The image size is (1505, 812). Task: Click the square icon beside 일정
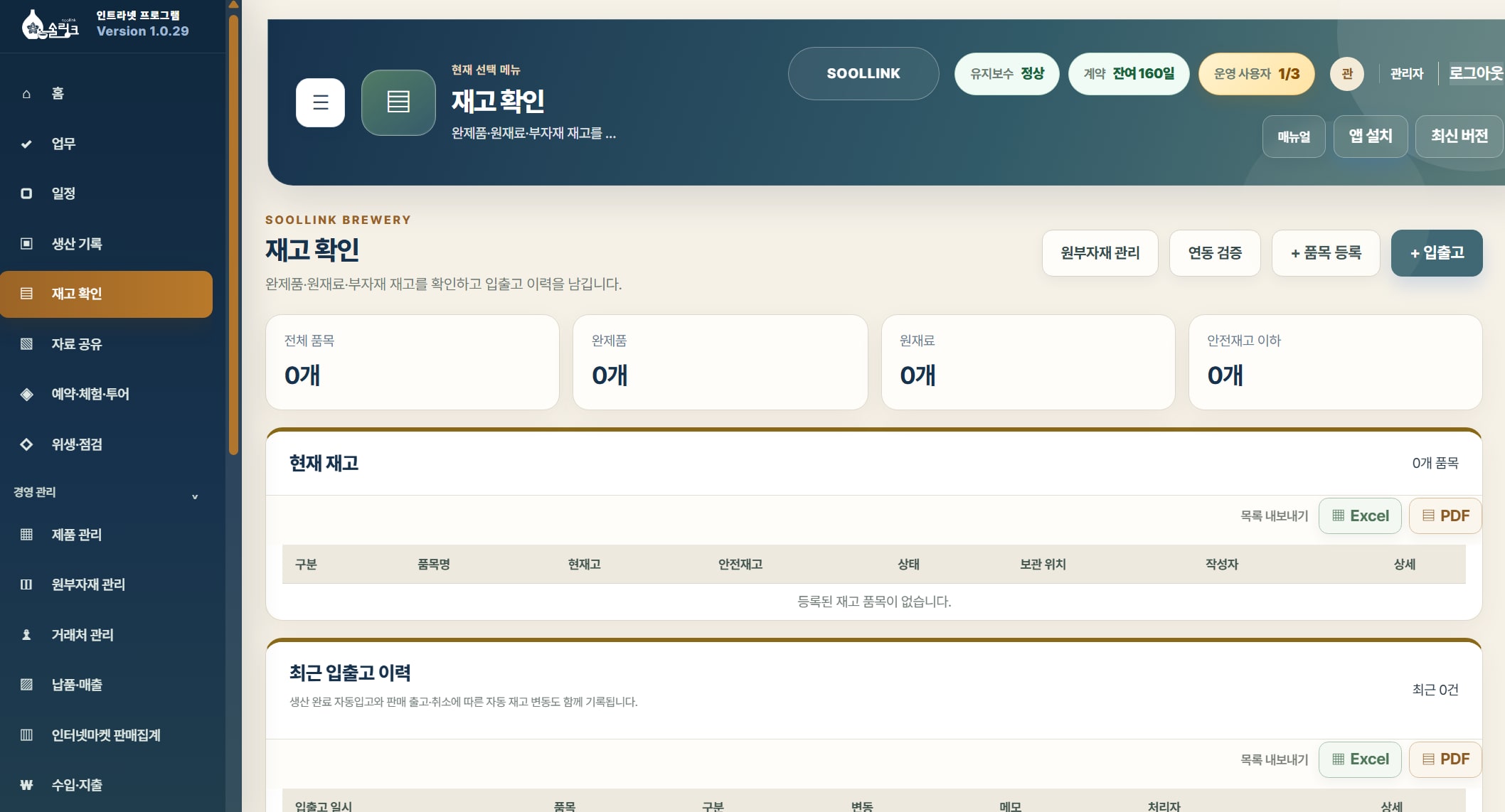point(26,193)
